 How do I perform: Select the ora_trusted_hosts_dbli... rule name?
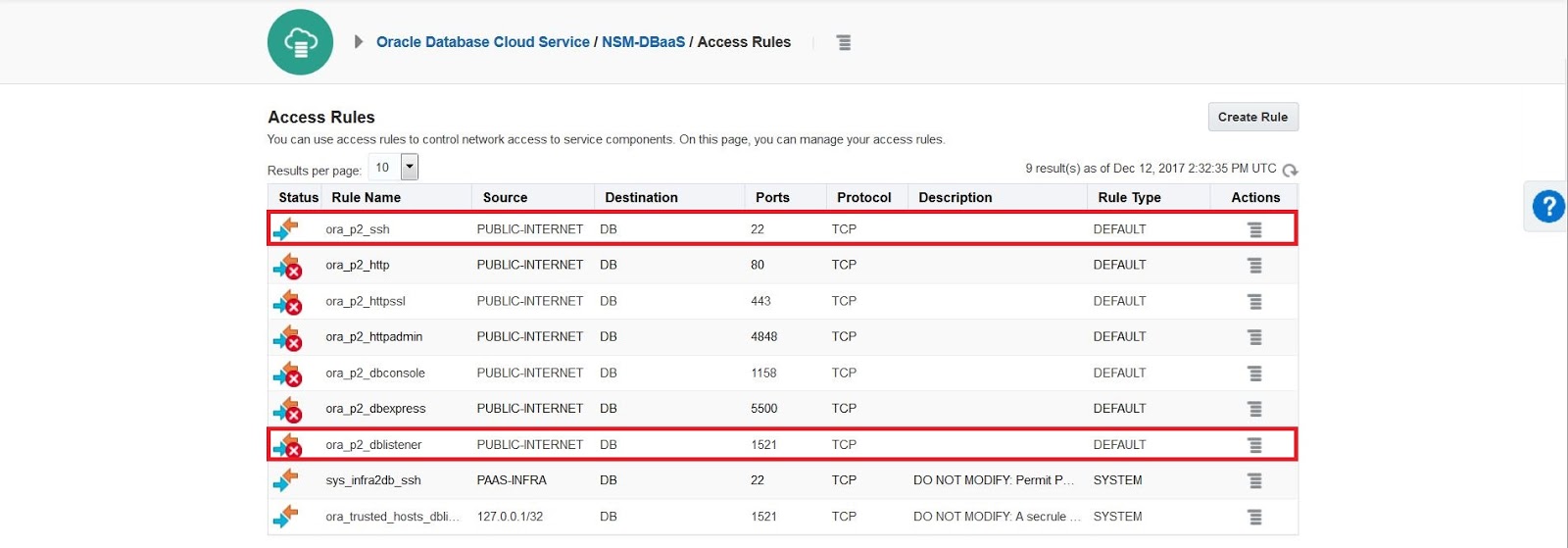(392, 516)
